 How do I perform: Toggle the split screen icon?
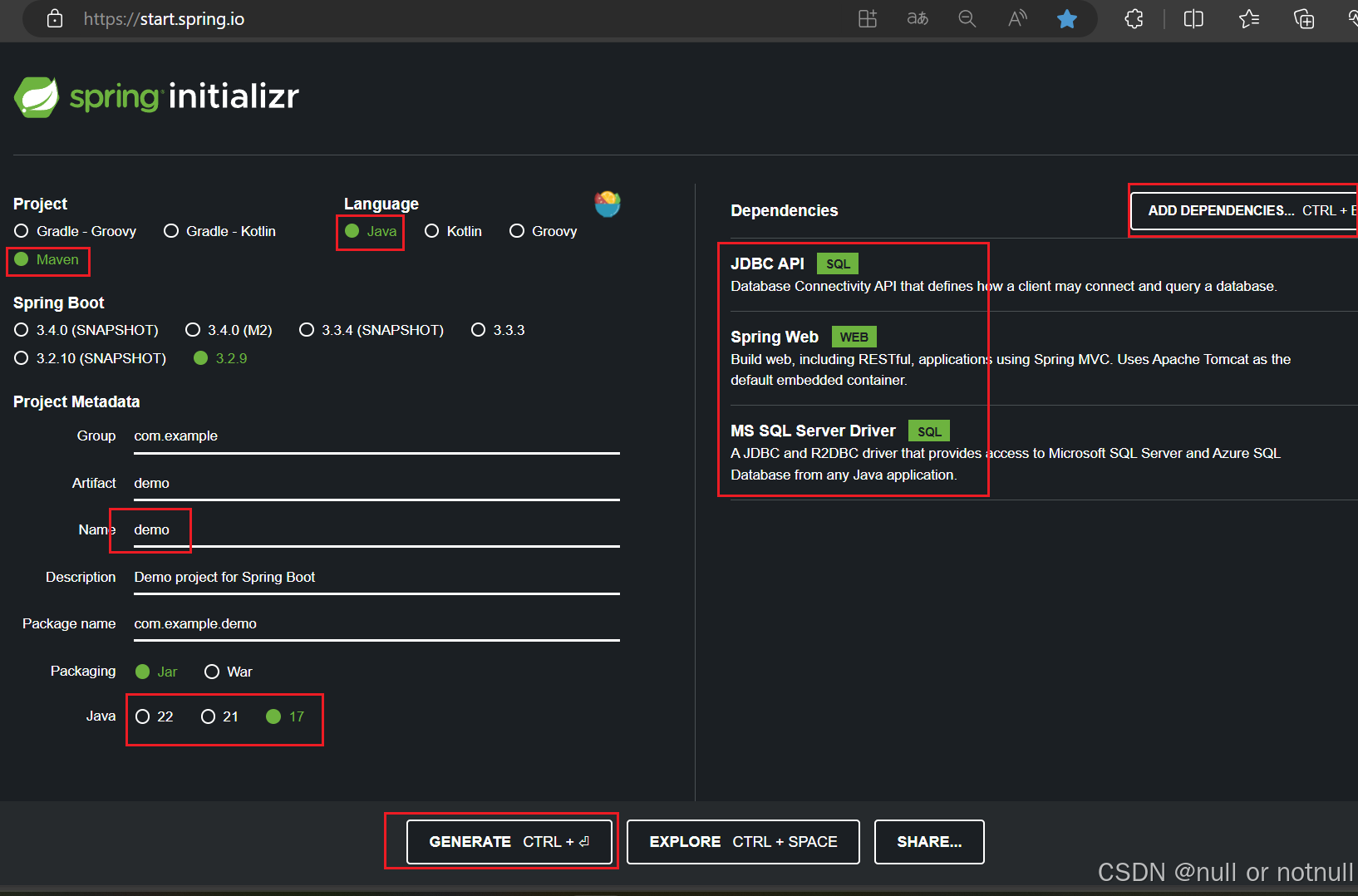pos(1193,18)
